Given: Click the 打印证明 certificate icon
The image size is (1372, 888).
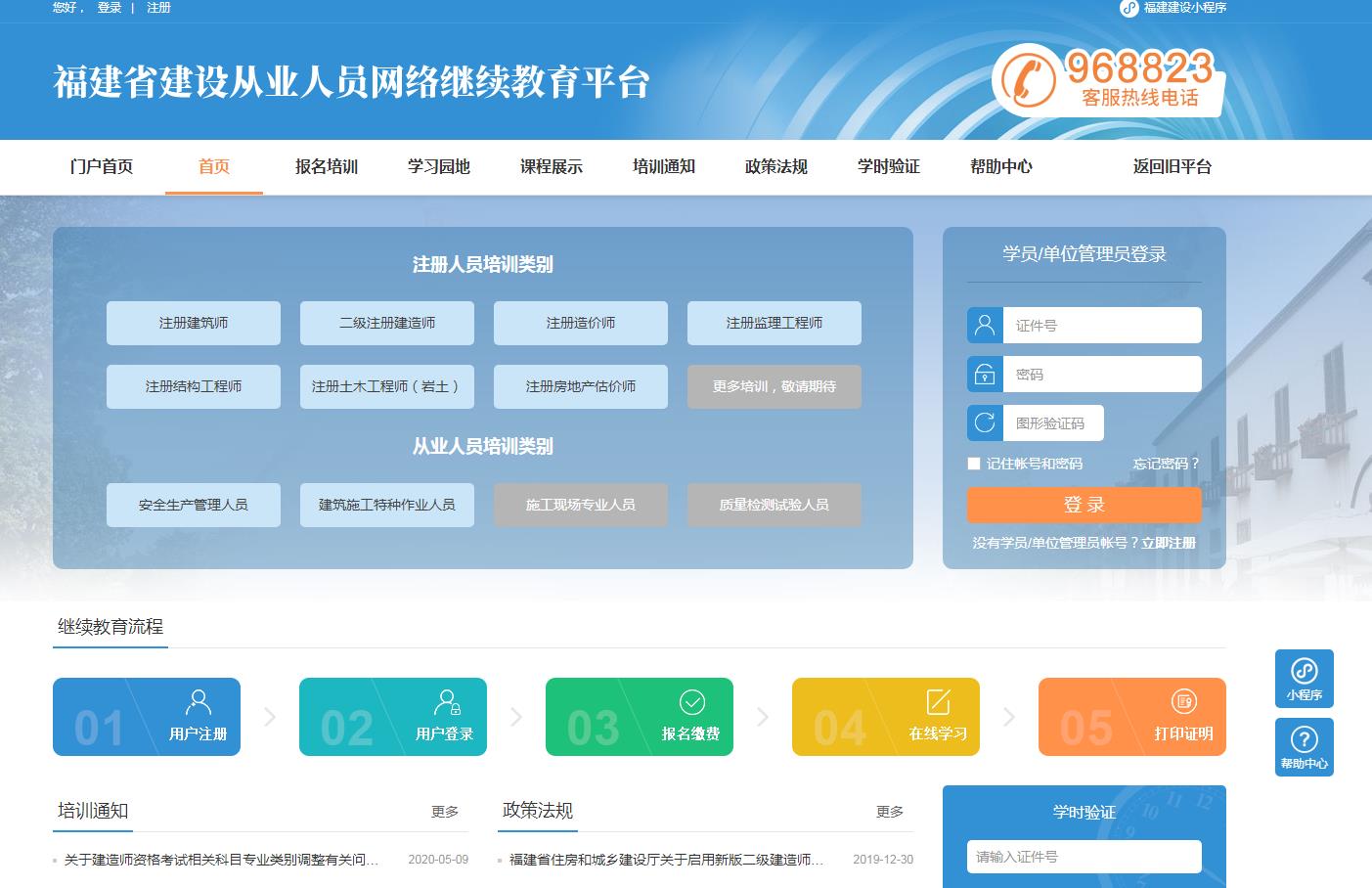Looking at the screenshot, I should [1183, 702].
